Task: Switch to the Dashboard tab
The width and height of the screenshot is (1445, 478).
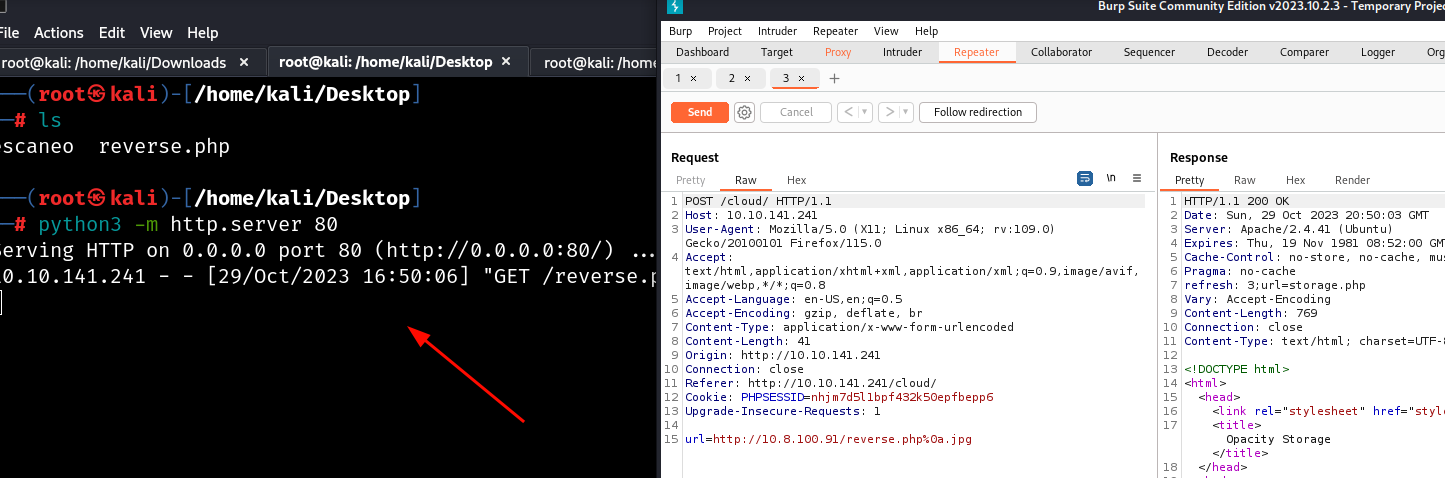Action: click(x=702, y=52)
